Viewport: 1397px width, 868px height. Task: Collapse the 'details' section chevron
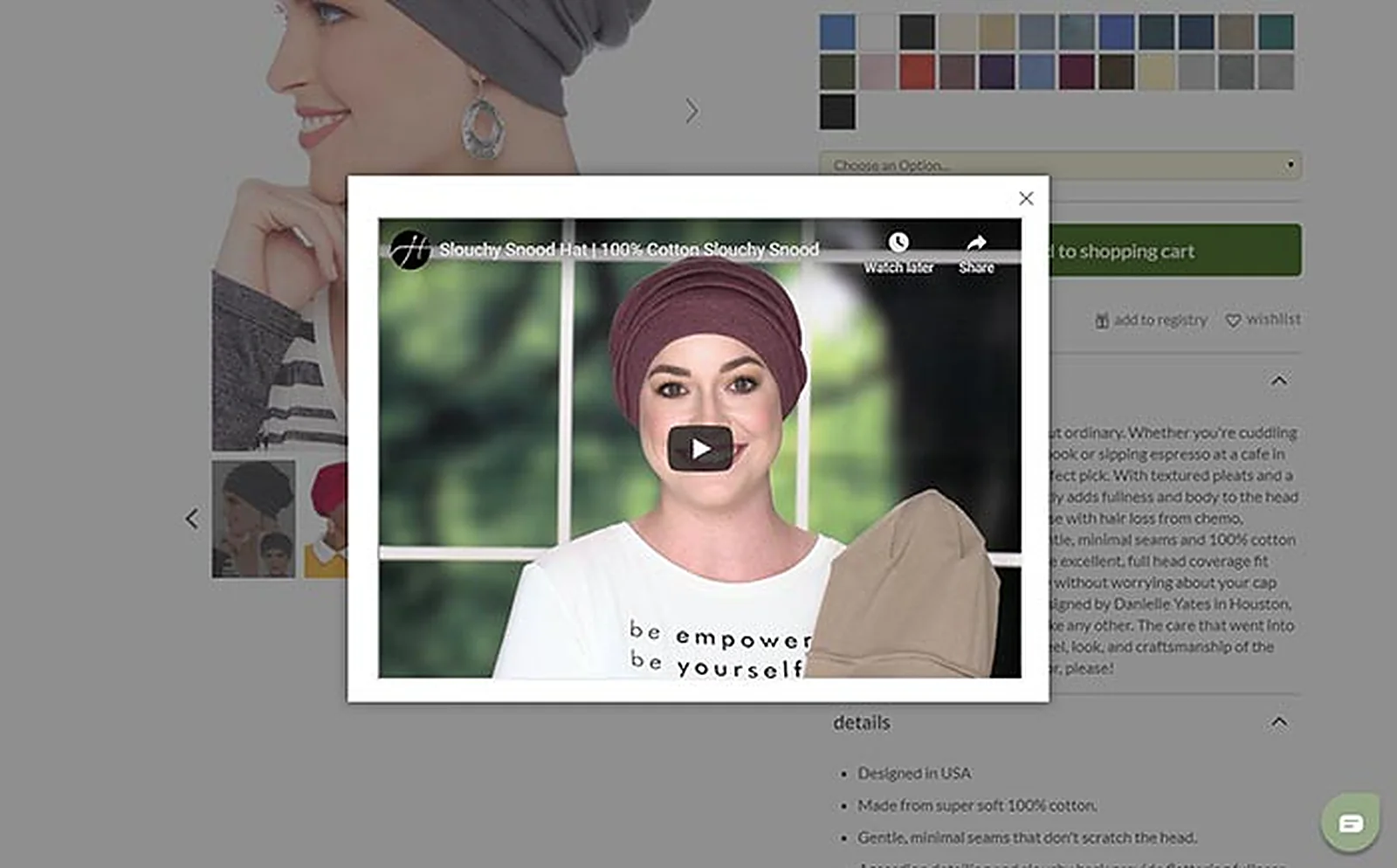click(1279, 722)
